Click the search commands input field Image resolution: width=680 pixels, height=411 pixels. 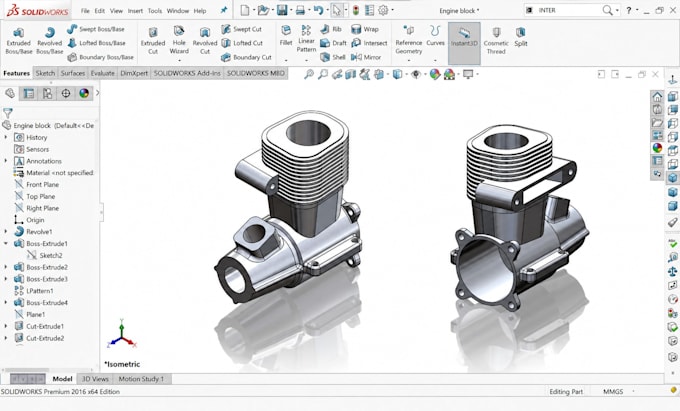point(567,10)
